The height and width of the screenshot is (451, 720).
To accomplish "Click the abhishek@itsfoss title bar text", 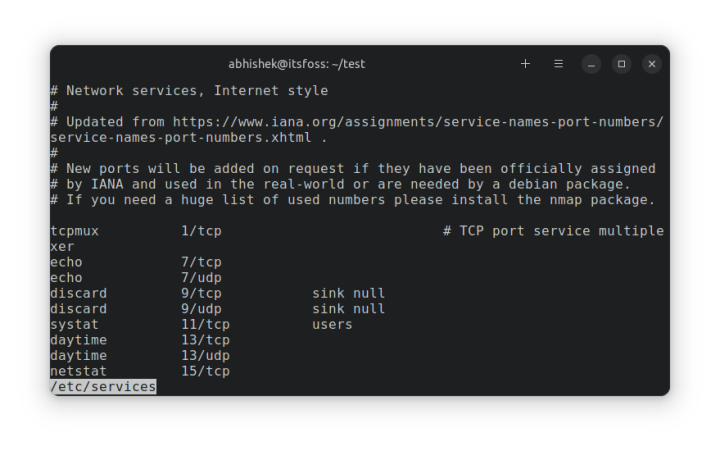I will 296,64.
